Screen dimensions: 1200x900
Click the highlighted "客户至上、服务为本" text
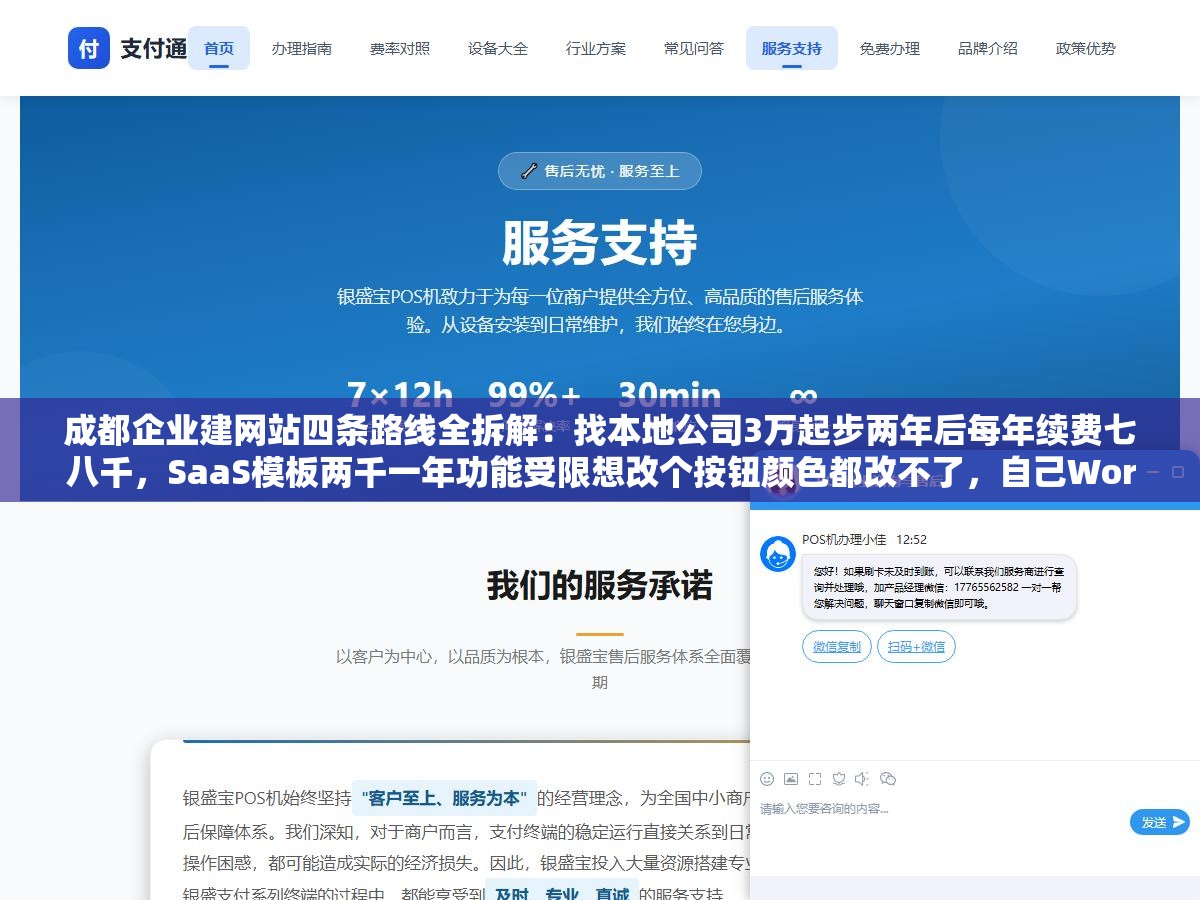[x=444, y=798]
